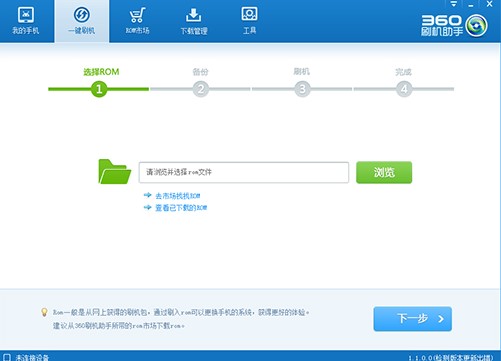
Task: Click the 刷机 step label
Action: tap(302, 71)
